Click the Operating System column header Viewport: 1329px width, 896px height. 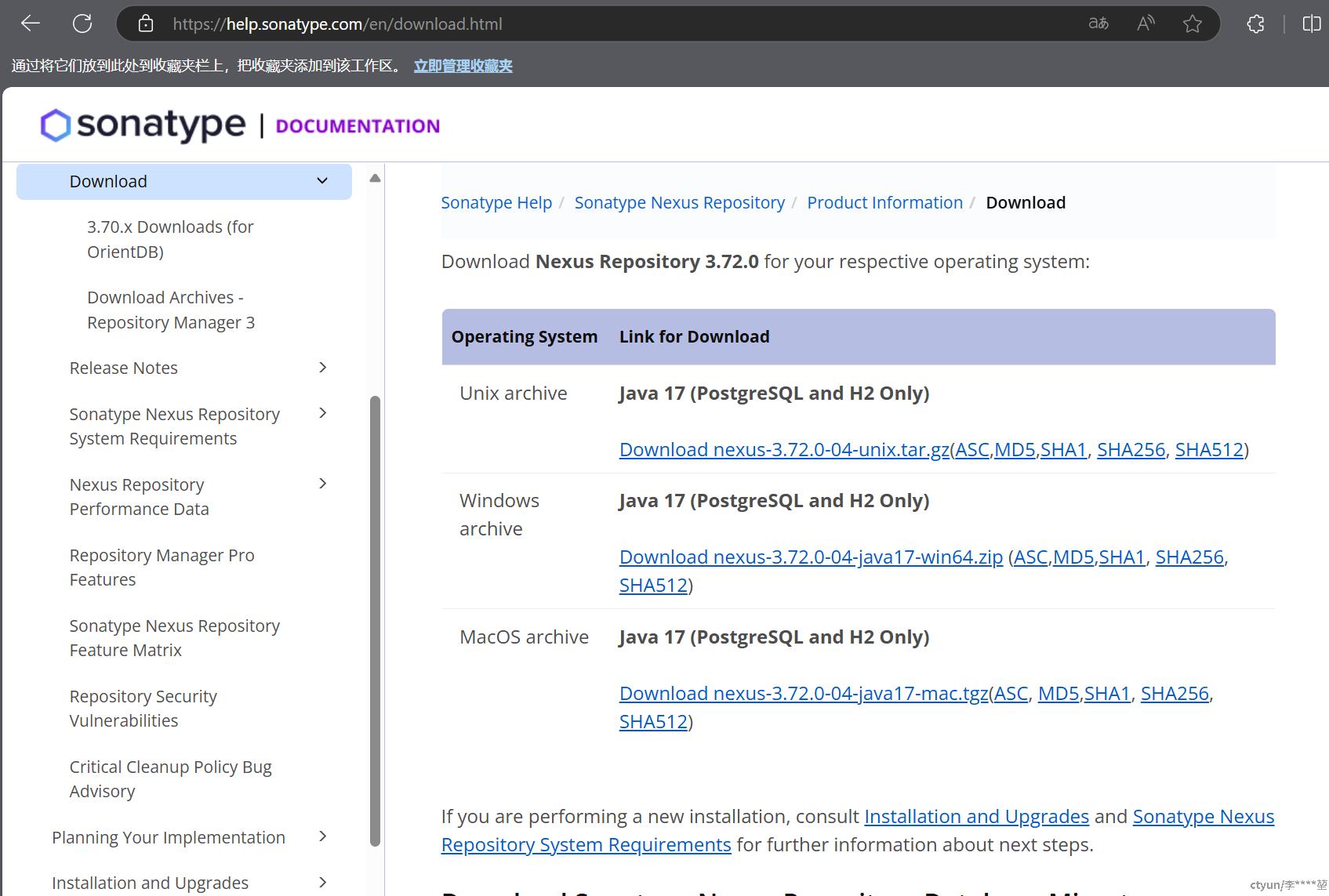[x=524, y=336]
